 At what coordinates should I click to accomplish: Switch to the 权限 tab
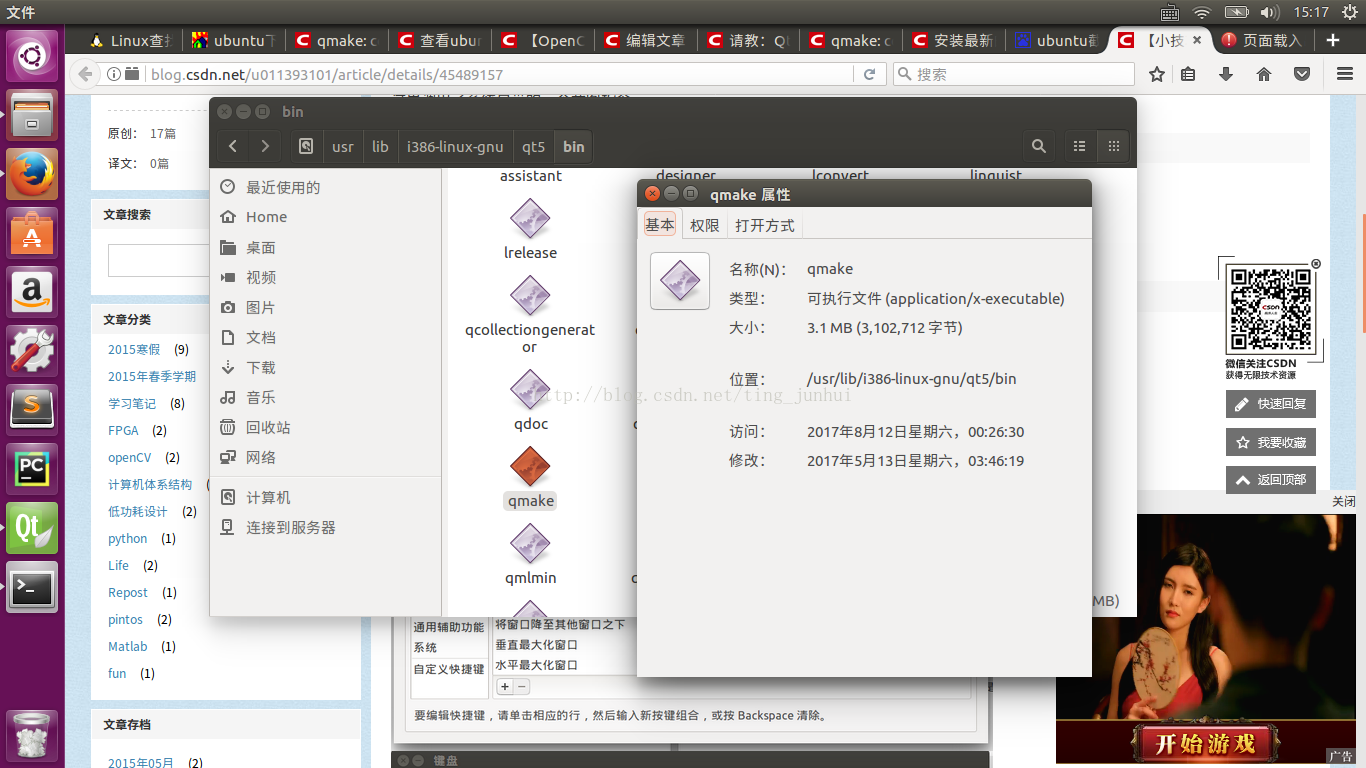(705, 225)
